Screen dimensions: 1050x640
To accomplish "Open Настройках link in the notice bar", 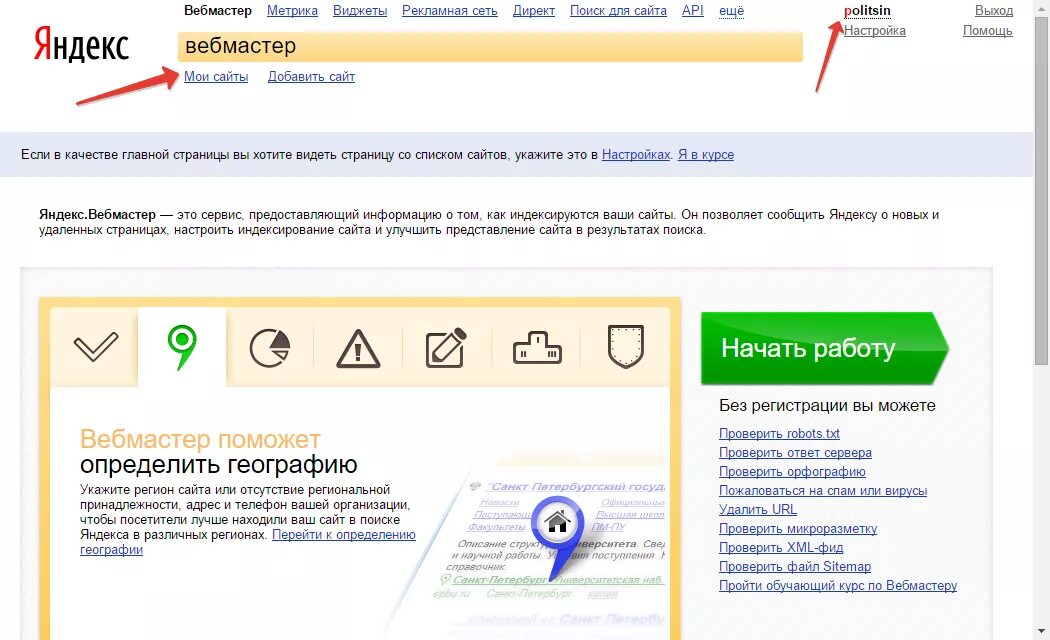I will pyautogui.click(x=636, y=155).
